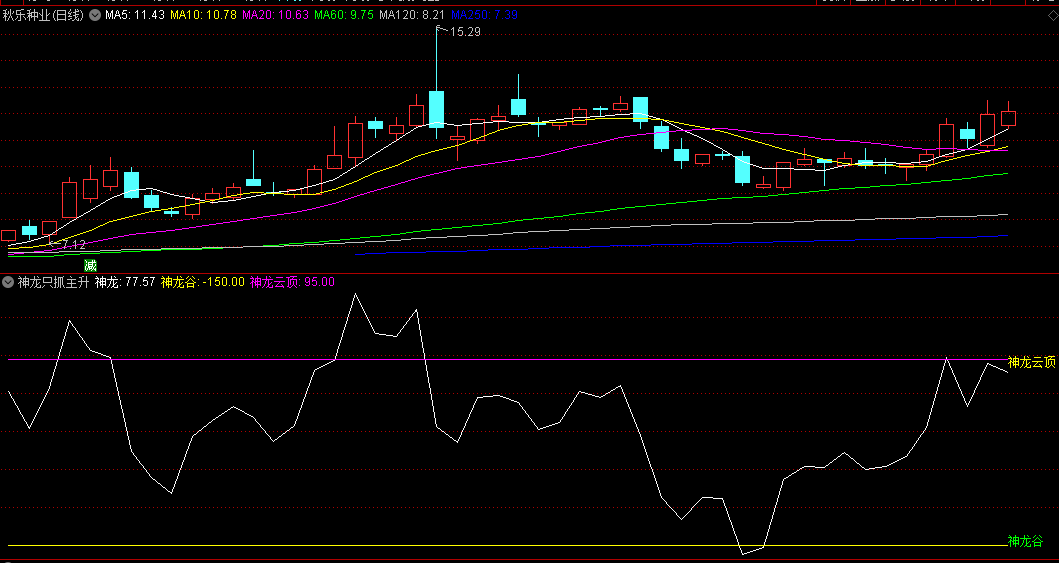Screen dimensions: 1059x563
Task: Click the green MA60: 9.75 label
Action: tap(342, 15)
